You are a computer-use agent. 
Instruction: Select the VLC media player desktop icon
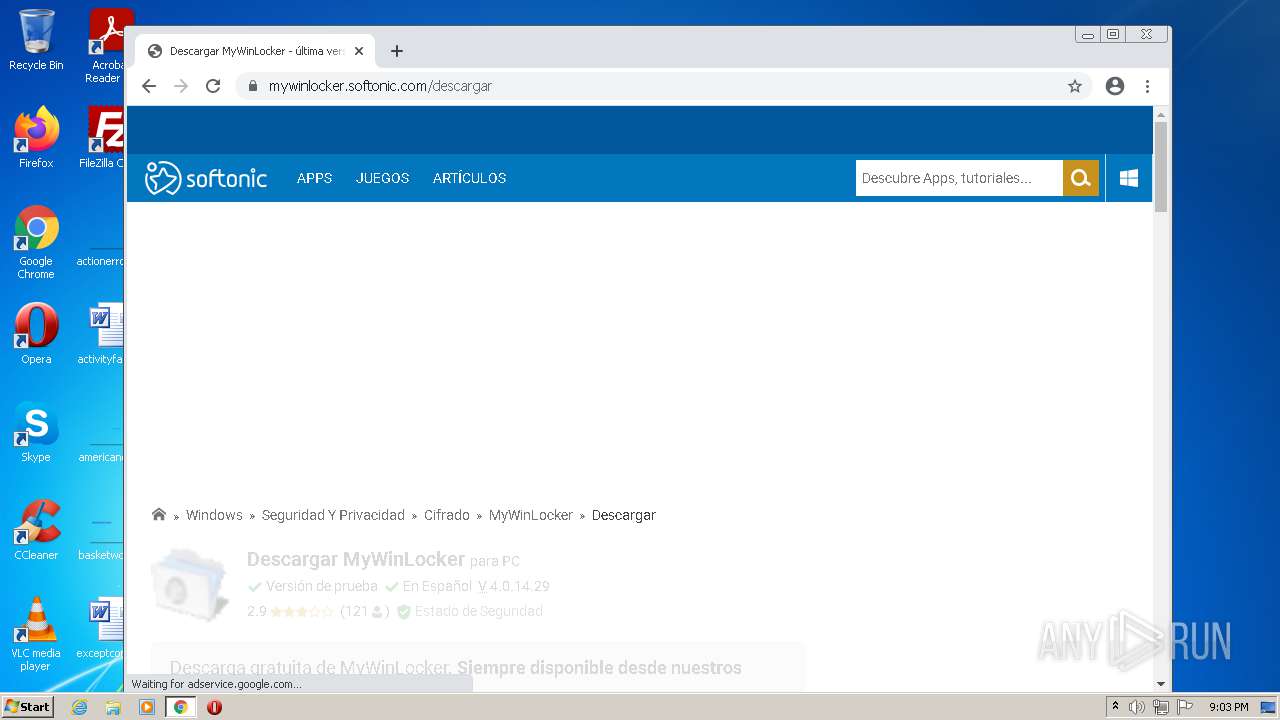click(x=36, y=633)
